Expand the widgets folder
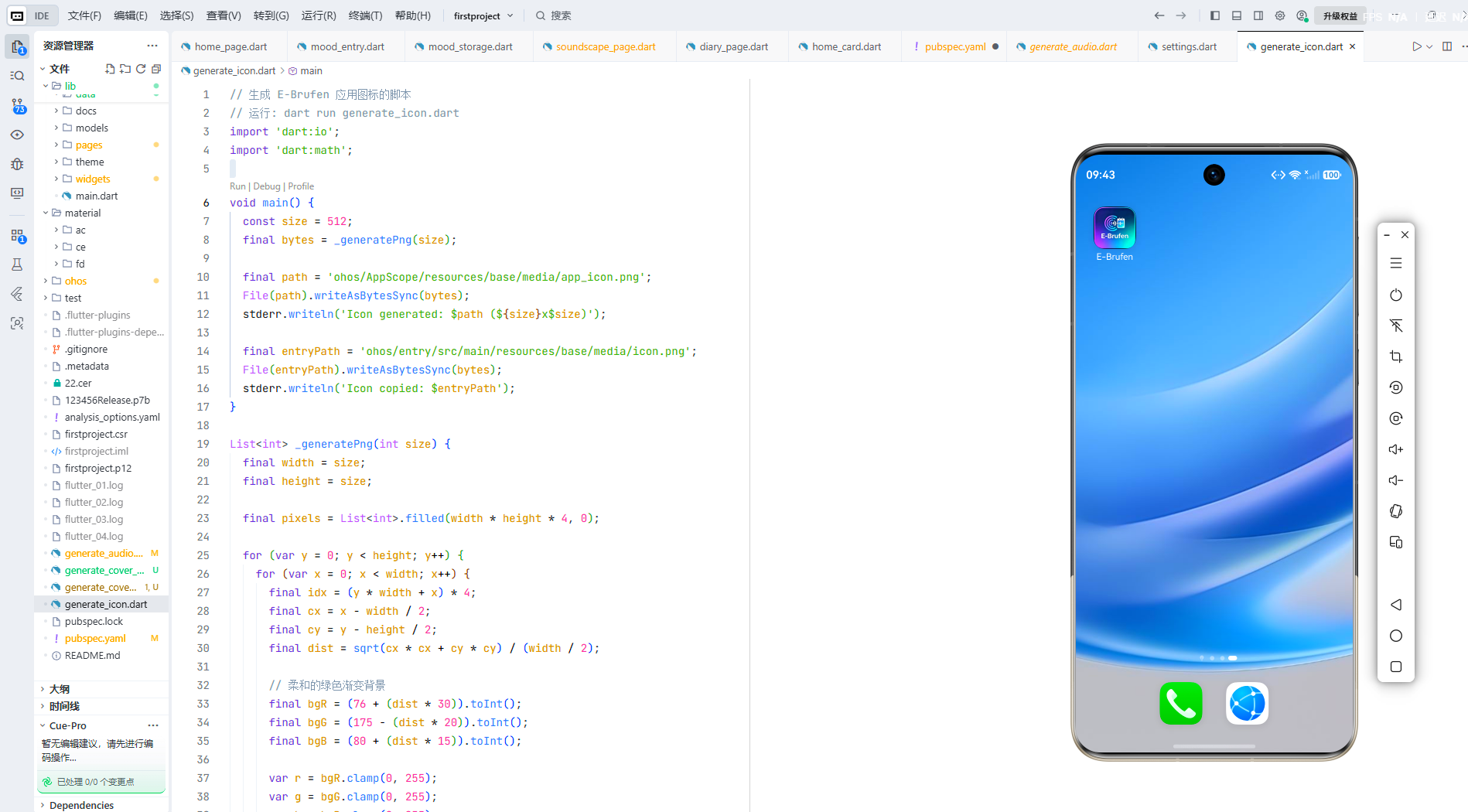Image resolution: width=1468 pixels, height=812 pixels. click(x=93, y=179)
